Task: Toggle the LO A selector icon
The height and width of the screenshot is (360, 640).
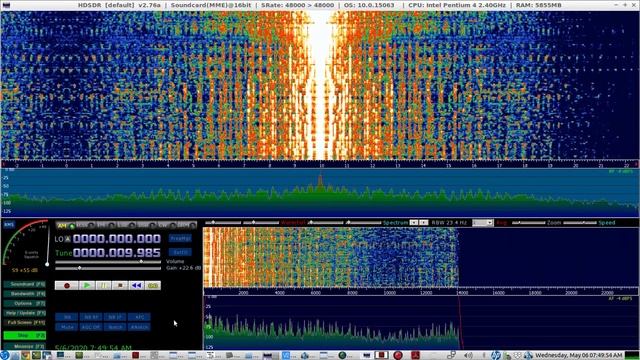Action: tap(68, 239)
